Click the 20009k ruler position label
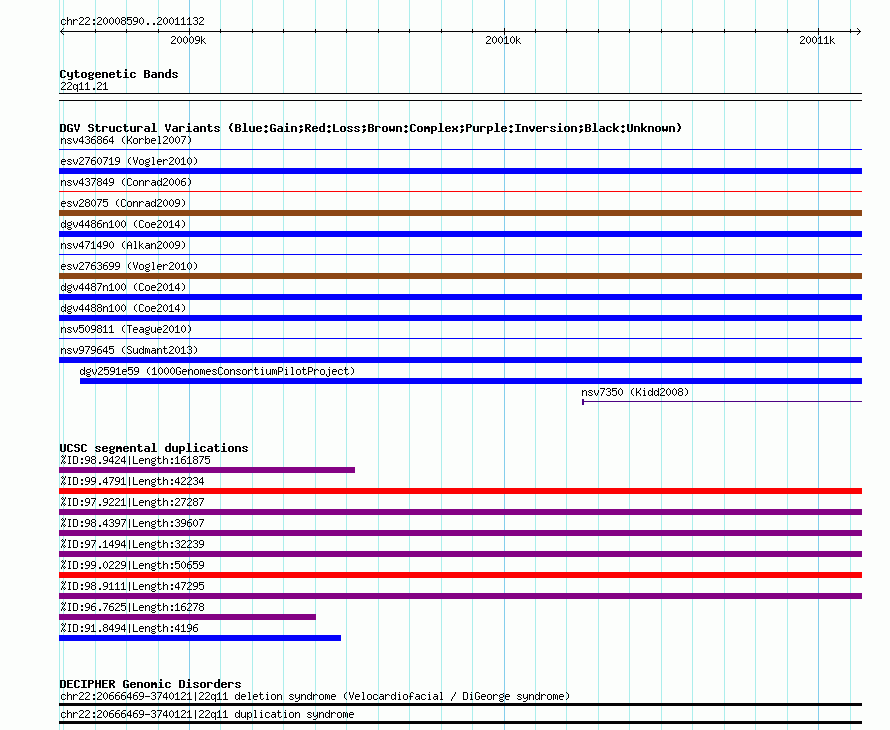 tap(188, 40)
